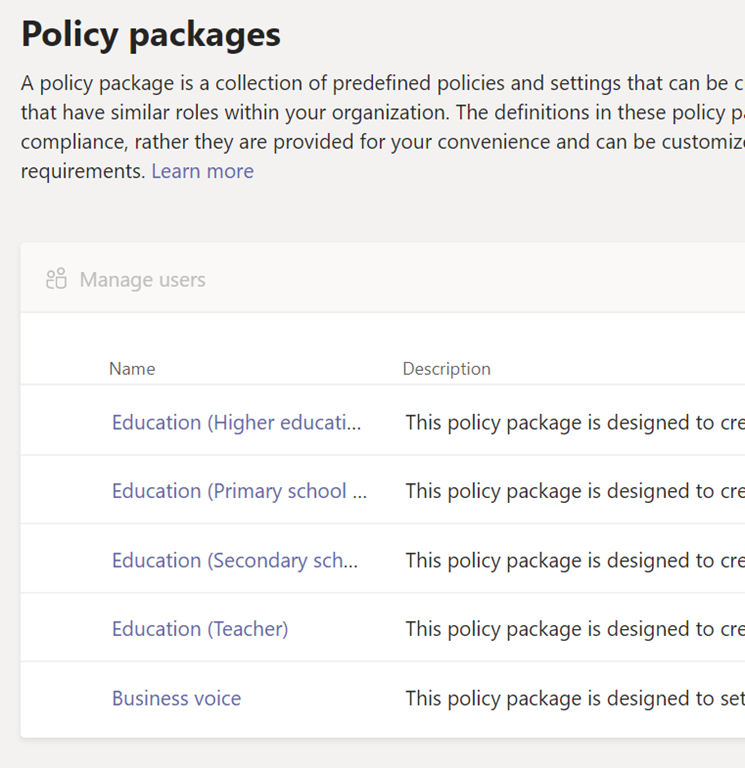The width and height of the screenshot is (745, 768).
Task: Click the Business voice description text
Action: coord(574,698)
